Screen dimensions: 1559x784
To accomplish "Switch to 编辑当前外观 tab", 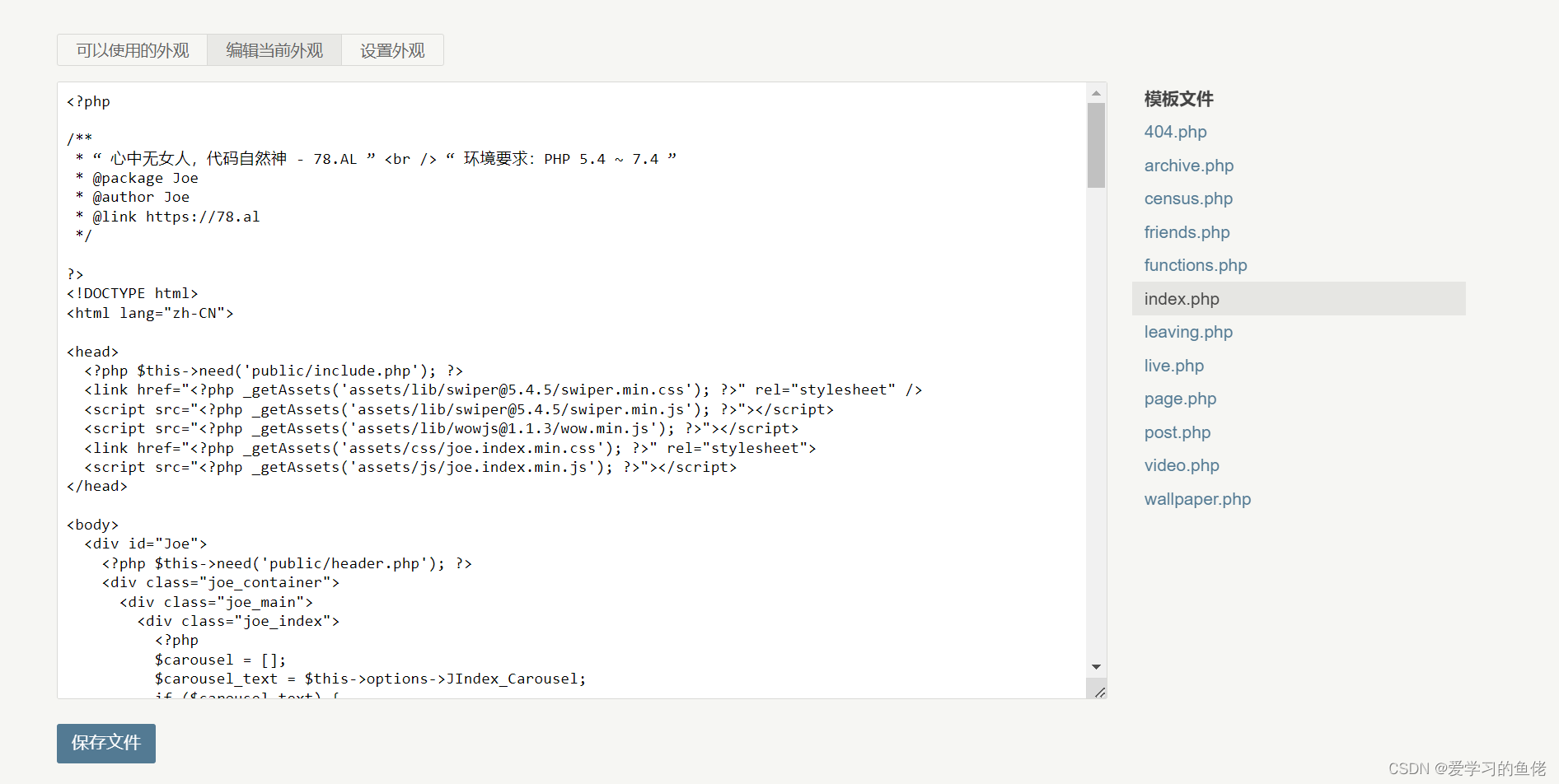I will (x=274, y=50).
